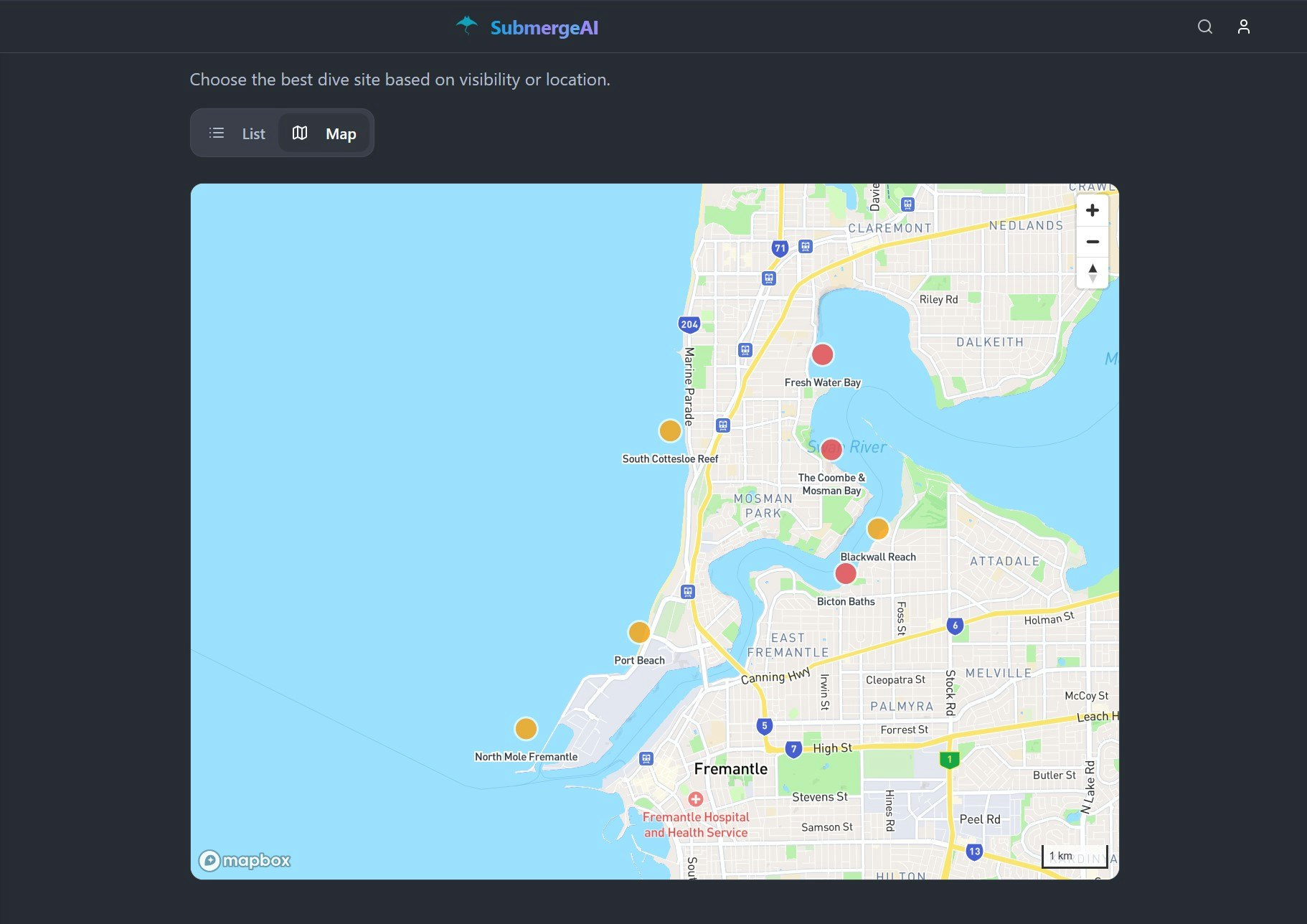The height and width of the screenshot is (924, 1307).
Task: Click the Mapbox logo in map corner
Action: click(245, 859)
